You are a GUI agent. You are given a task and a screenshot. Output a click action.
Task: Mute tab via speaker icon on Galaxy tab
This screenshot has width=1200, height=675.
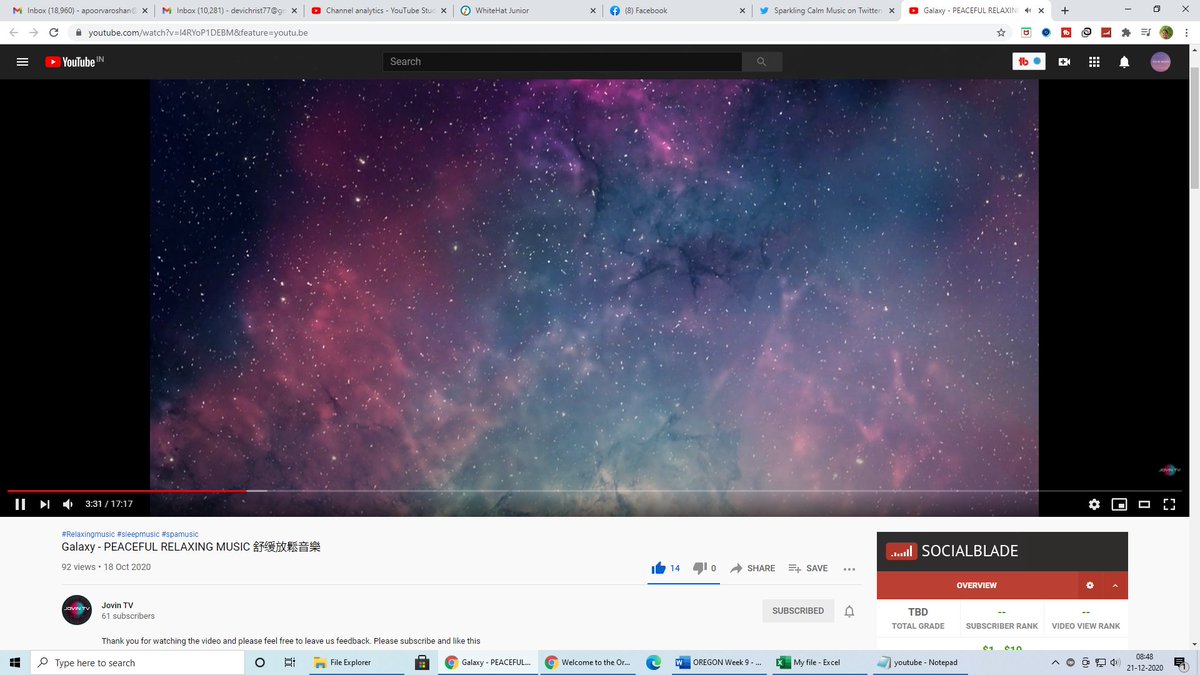(1028, 10)
